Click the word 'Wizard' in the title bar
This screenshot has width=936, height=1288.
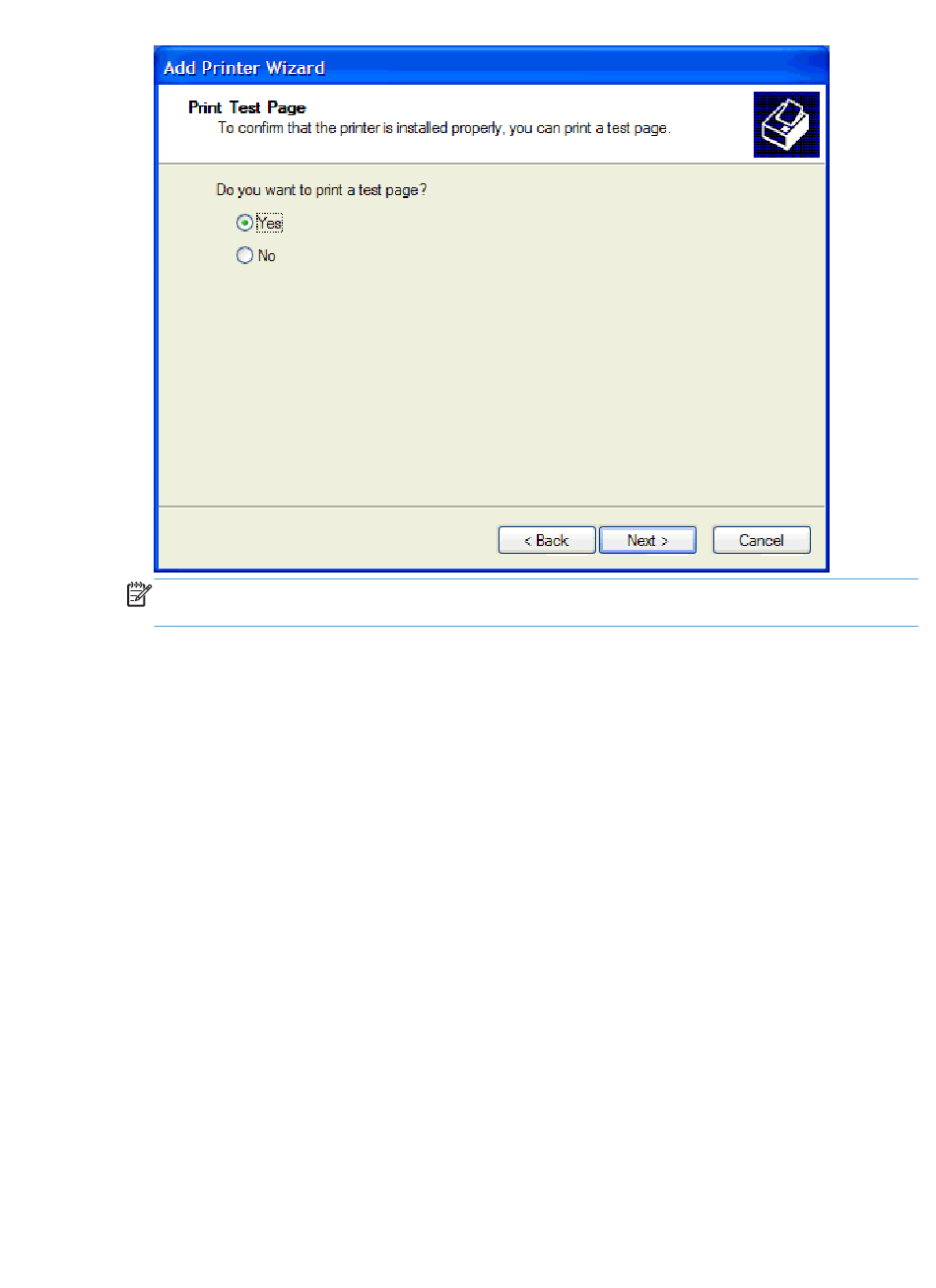pos(296,67)
